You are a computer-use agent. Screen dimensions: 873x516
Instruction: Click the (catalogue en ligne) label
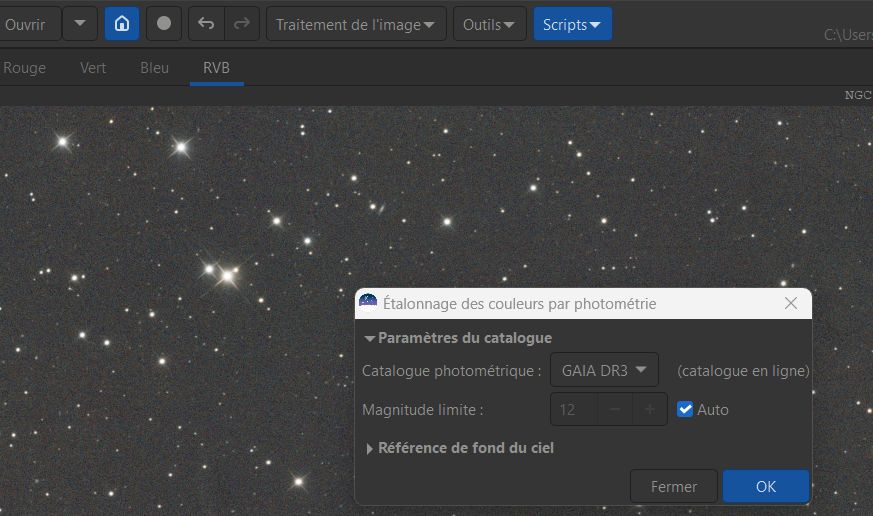click(x=743, y=371)
